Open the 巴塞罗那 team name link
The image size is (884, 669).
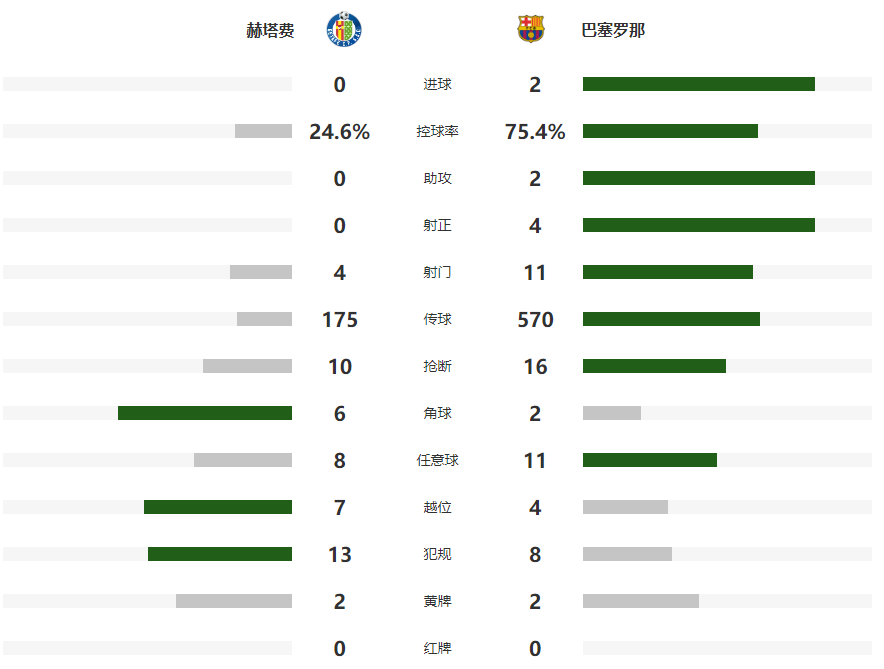click(613, 30)
